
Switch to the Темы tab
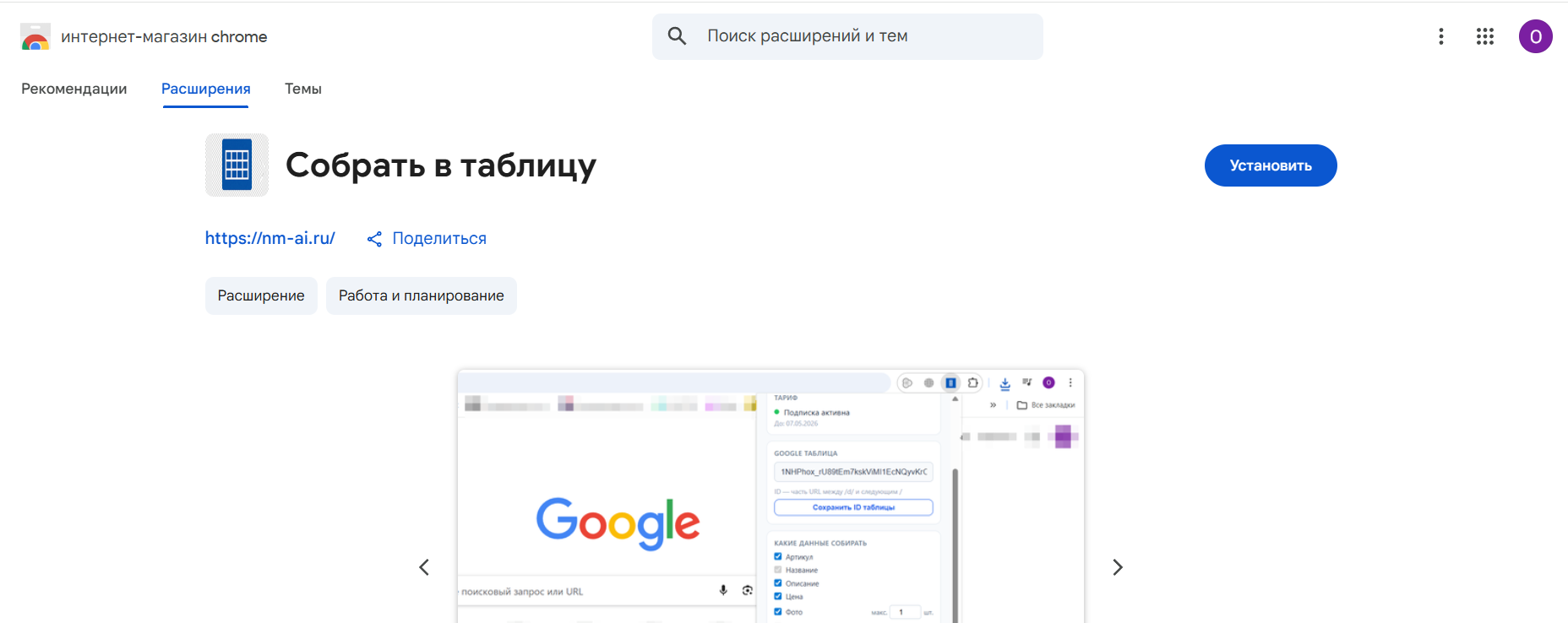pos(302,88)
